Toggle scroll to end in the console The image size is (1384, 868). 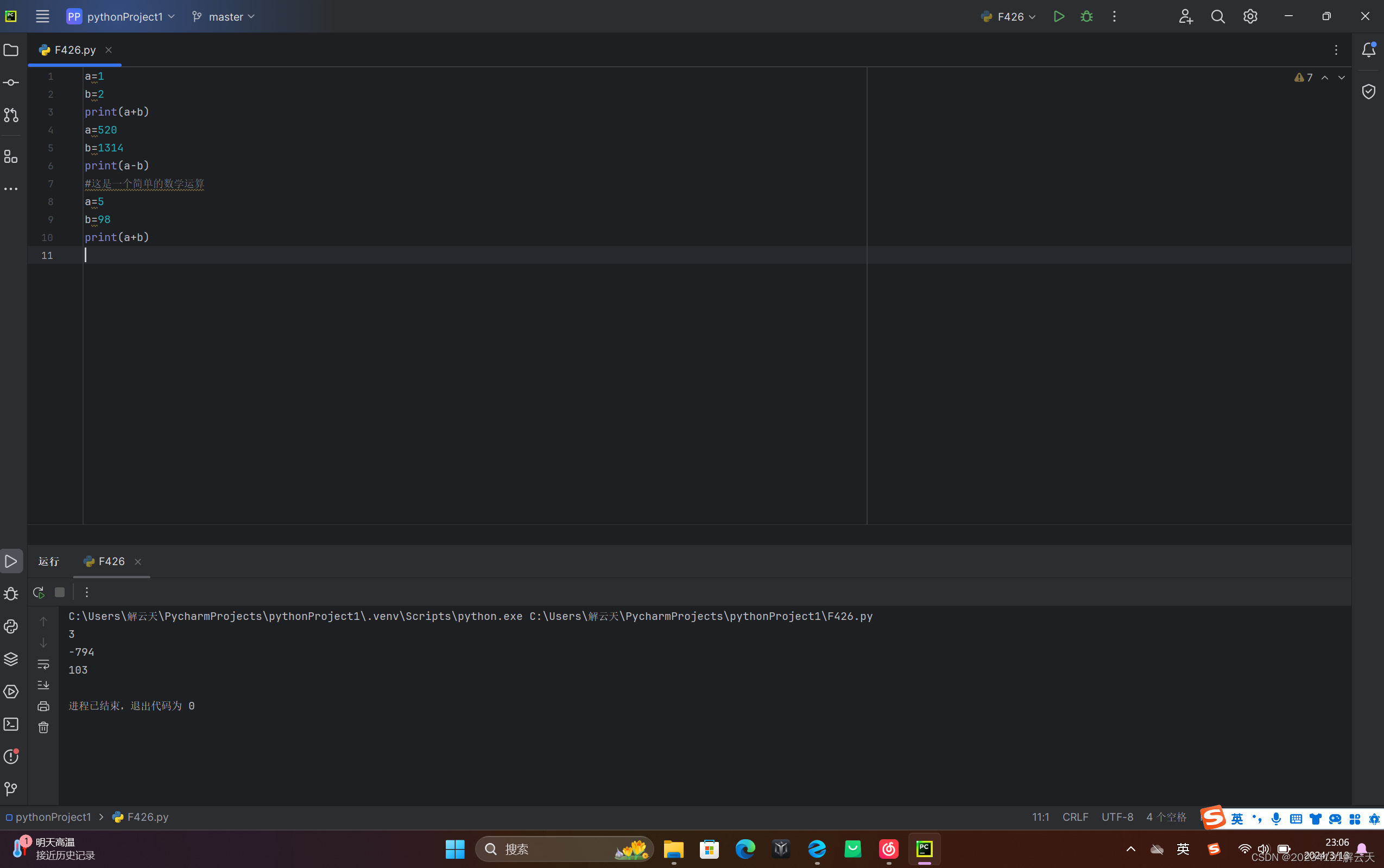tap(43, 685)
